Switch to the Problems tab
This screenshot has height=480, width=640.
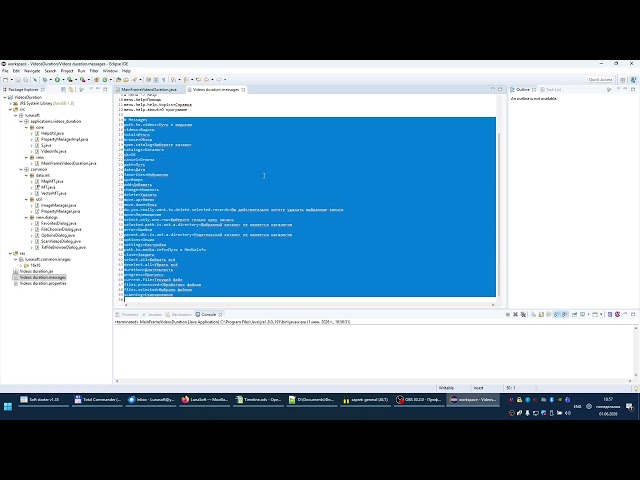click(129, 314)
